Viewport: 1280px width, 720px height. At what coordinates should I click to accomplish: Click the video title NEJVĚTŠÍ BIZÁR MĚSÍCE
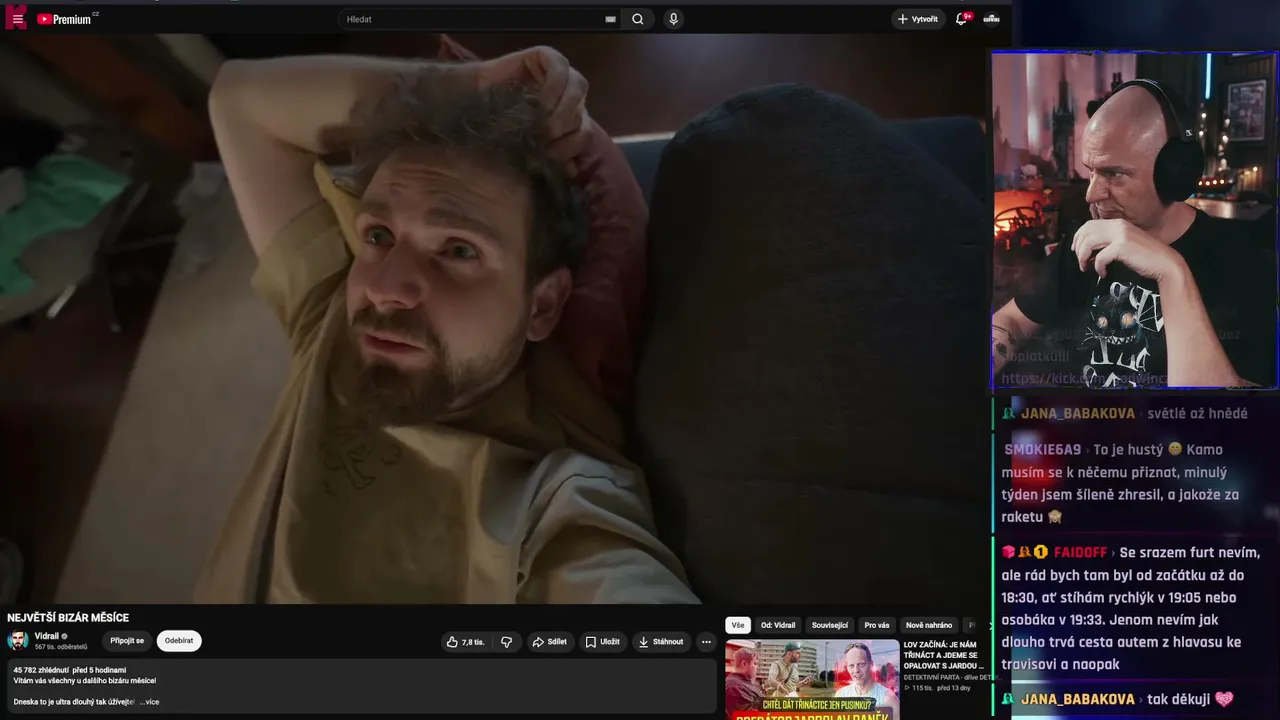point(68,618)
